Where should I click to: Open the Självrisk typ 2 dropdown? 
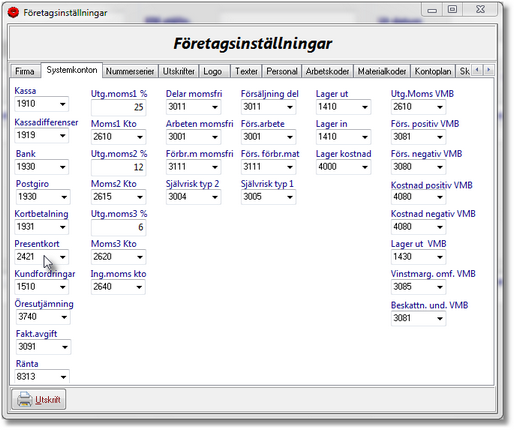[x=215, y=197]
